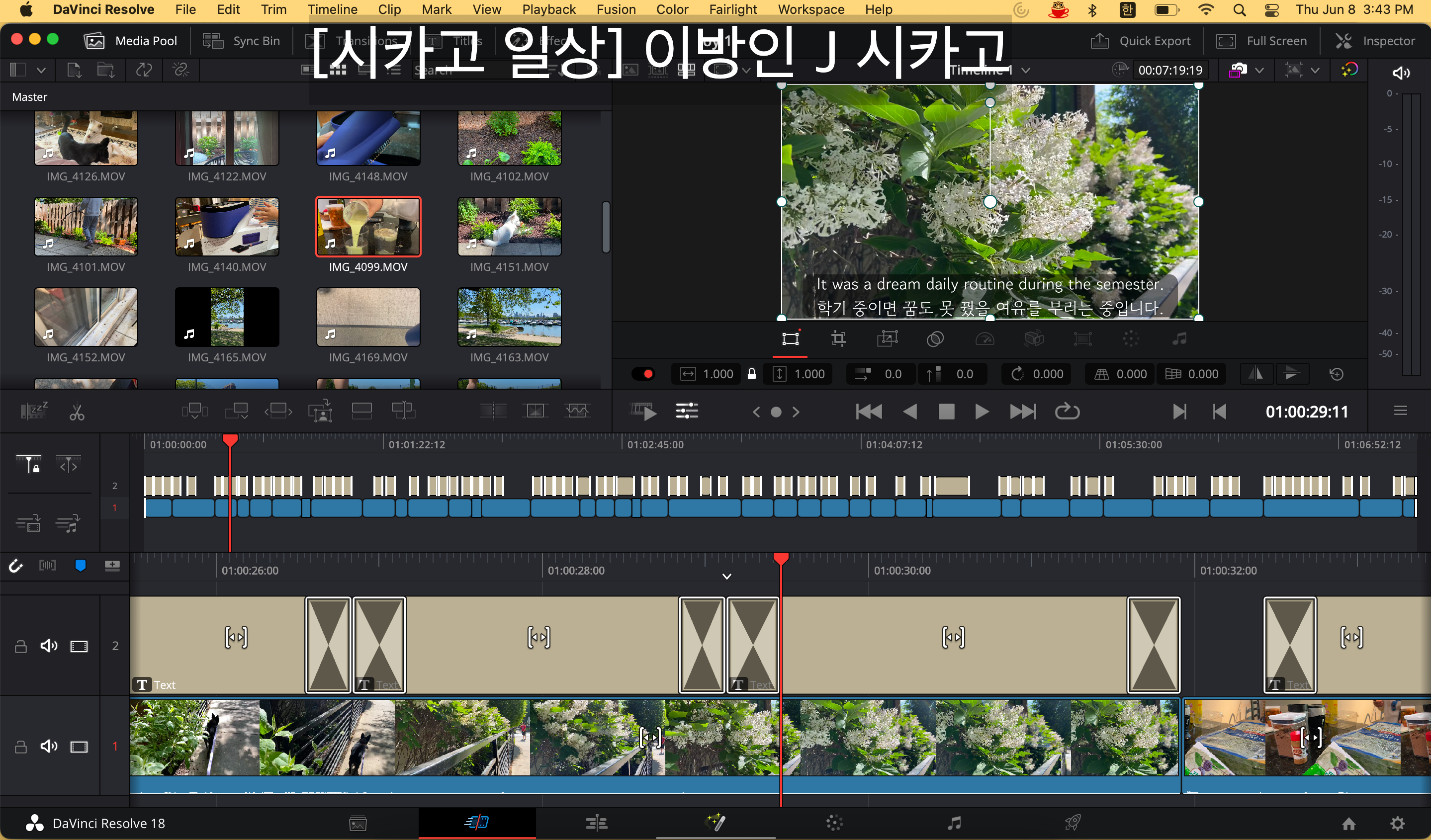Open the Deliver page rocket icon

tap(1072, 823)
